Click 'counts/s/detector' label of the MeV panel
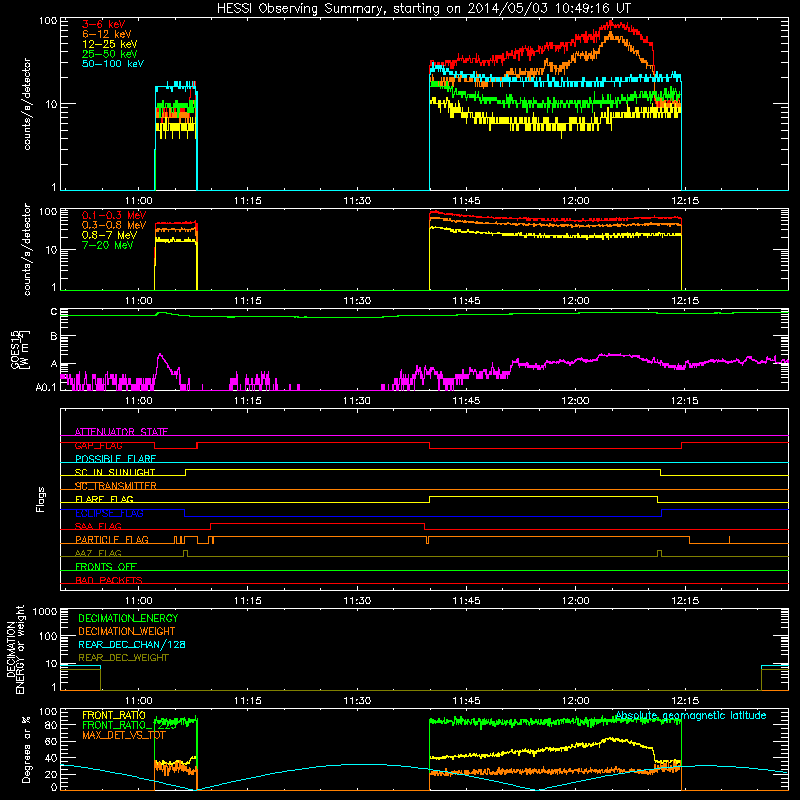This screenshot has height=800, width=800. click(27, 249)
